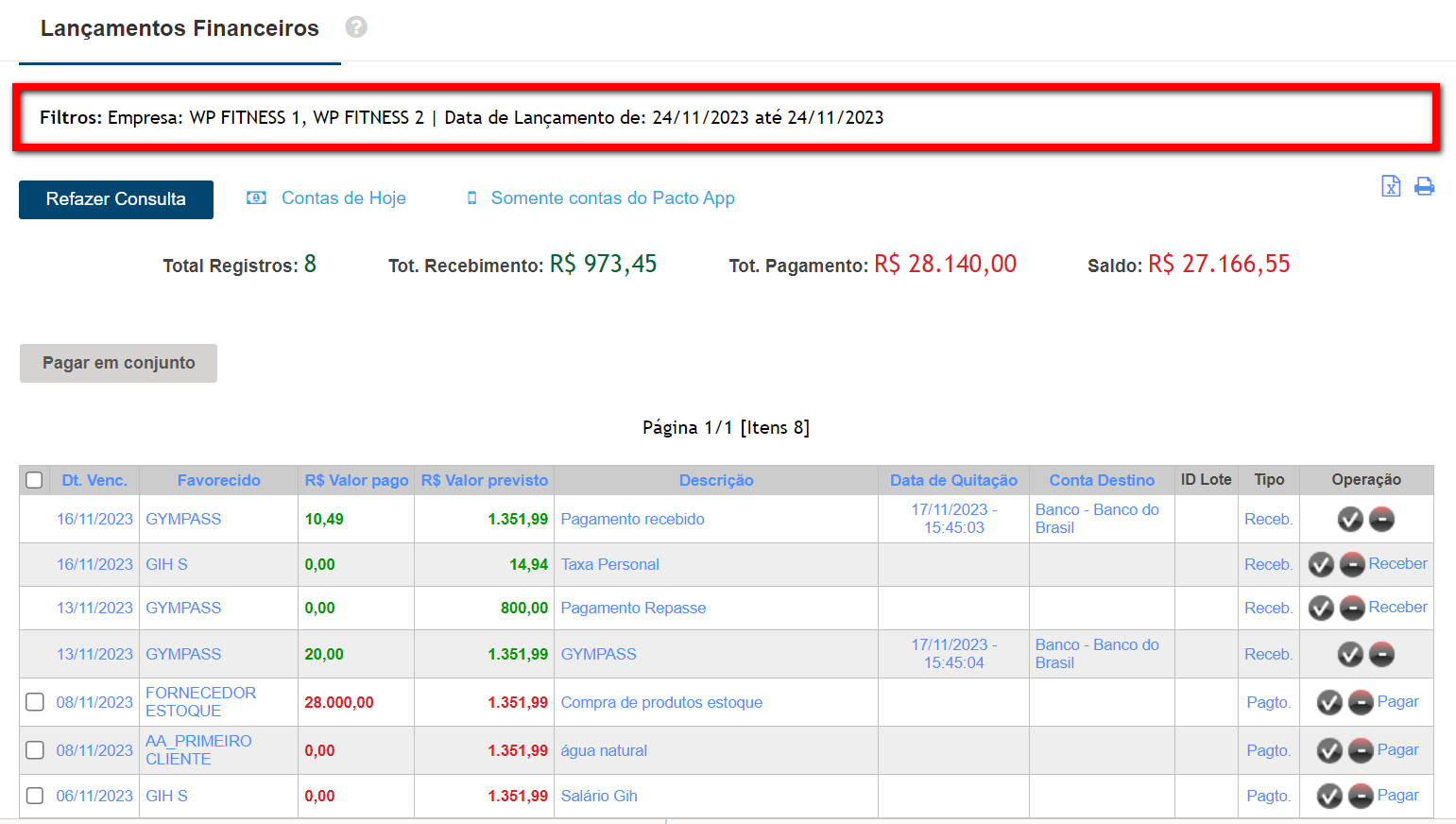The width and height of the screenshot is (1456, 824).
Task: Click the help question mark icon
Action: (356, 27)
